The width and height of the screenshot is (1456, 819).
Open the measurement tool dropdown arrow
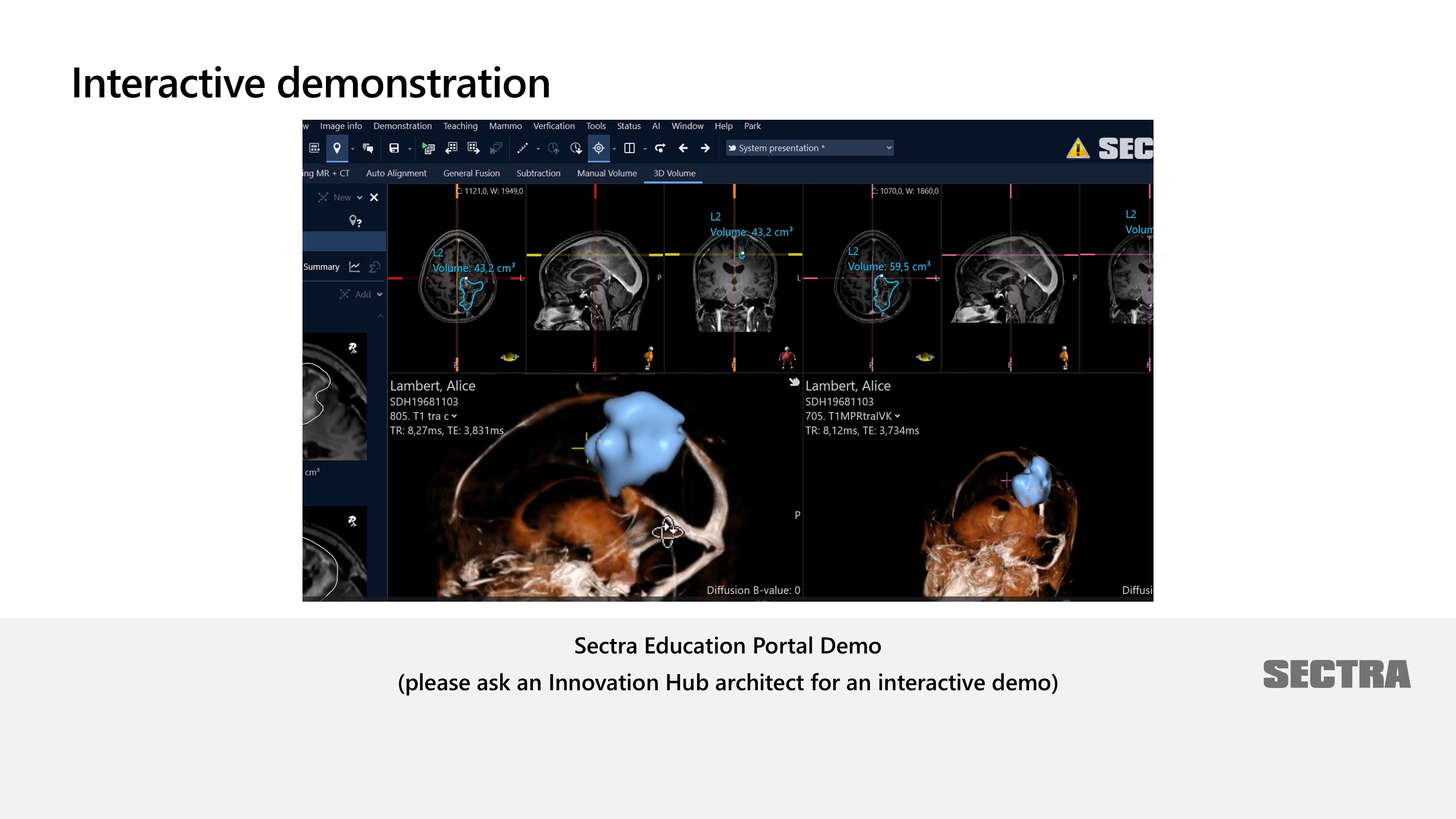coord(538,149)
